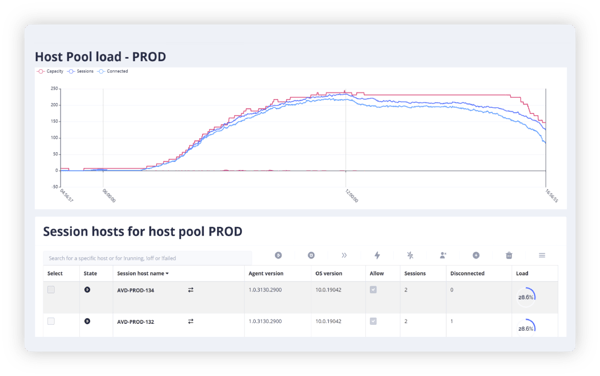Click the start hosts play-circle toolbar icon
This screenshot has width=600, height=376.
pyautogui.click(x=278, y=255)
